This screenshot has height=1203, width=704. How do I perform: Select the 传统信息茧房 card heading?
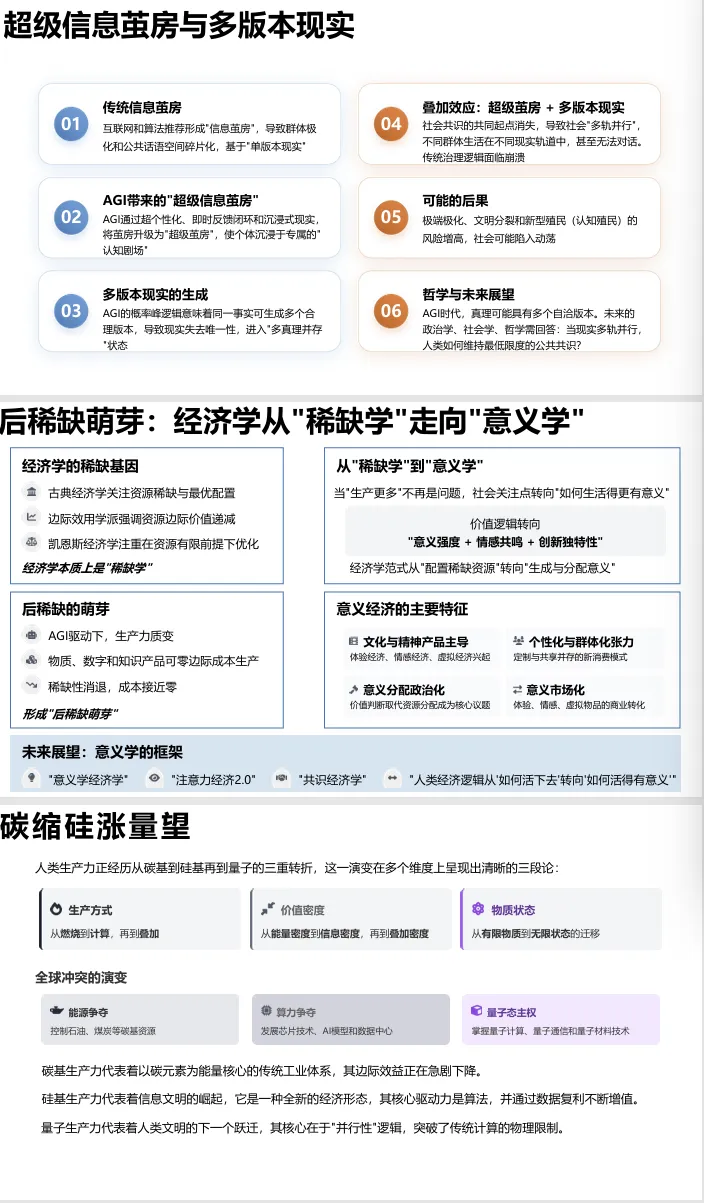click(142, 107)
